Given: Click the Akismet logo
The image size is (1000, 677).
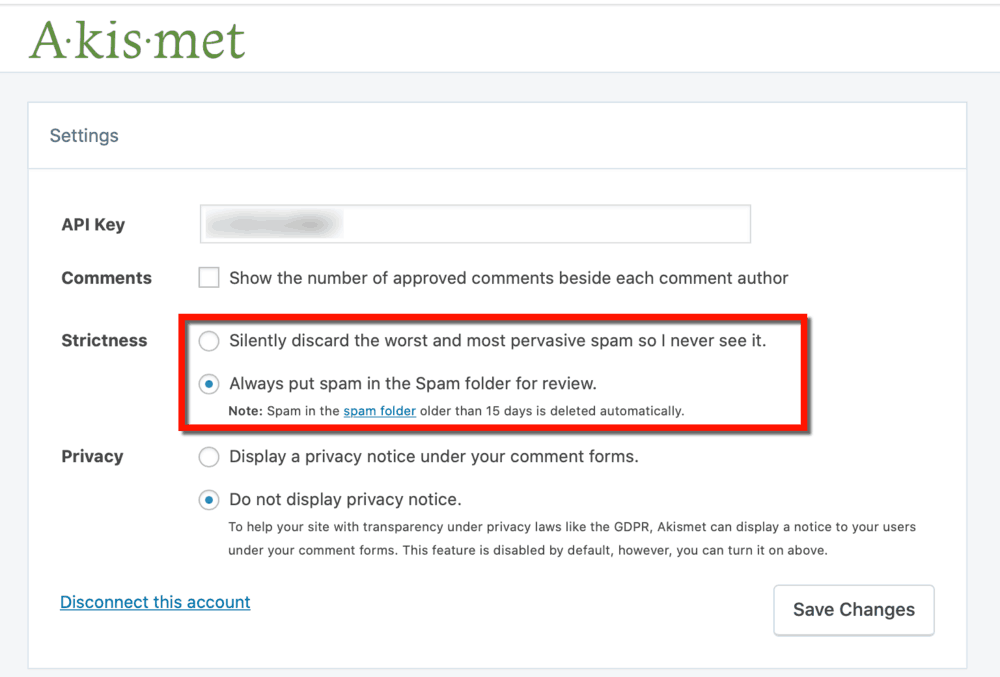Looking at the screenshot, I should pos(137,40).
